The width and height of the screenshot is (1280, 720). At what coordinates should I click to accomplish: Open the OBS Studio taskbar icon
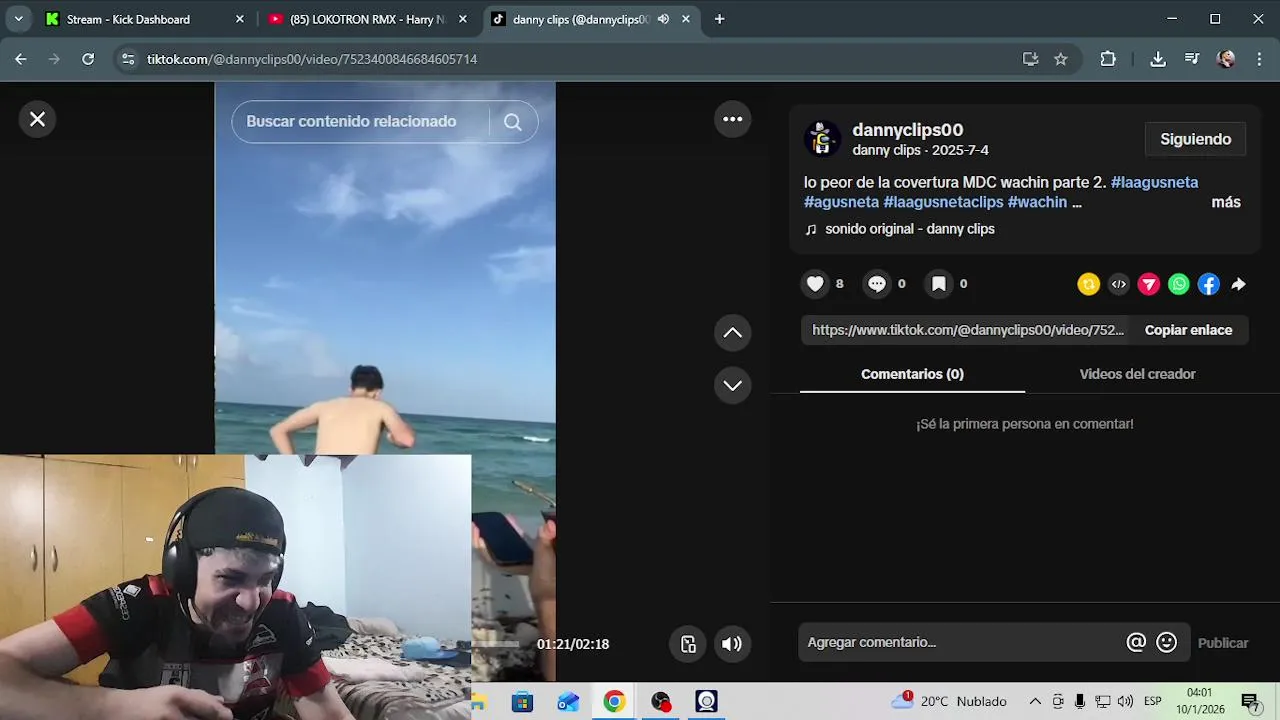tap(660, 702)
